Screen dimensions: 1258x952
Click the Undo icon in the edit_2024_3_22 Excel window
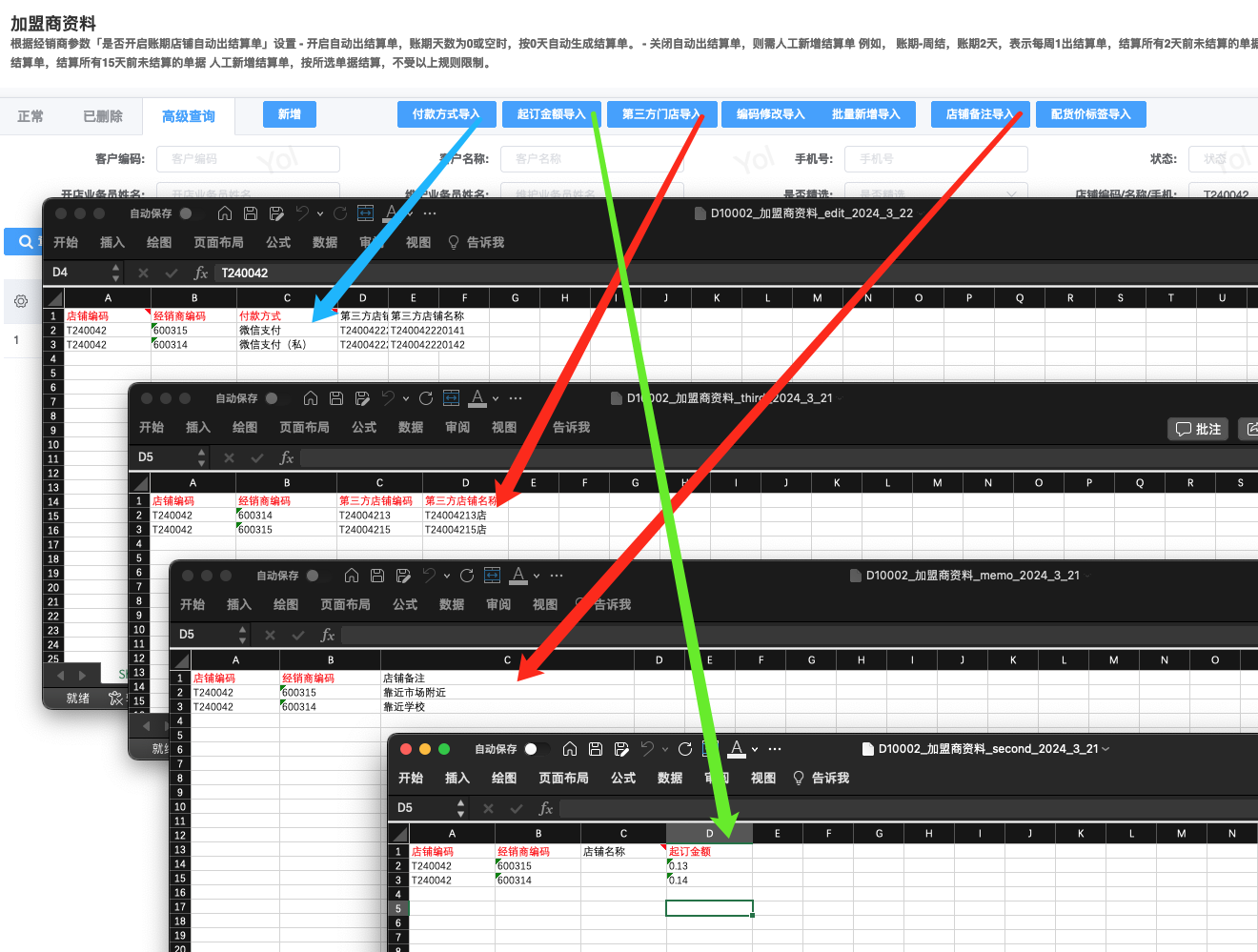click(x=302, y=213)
